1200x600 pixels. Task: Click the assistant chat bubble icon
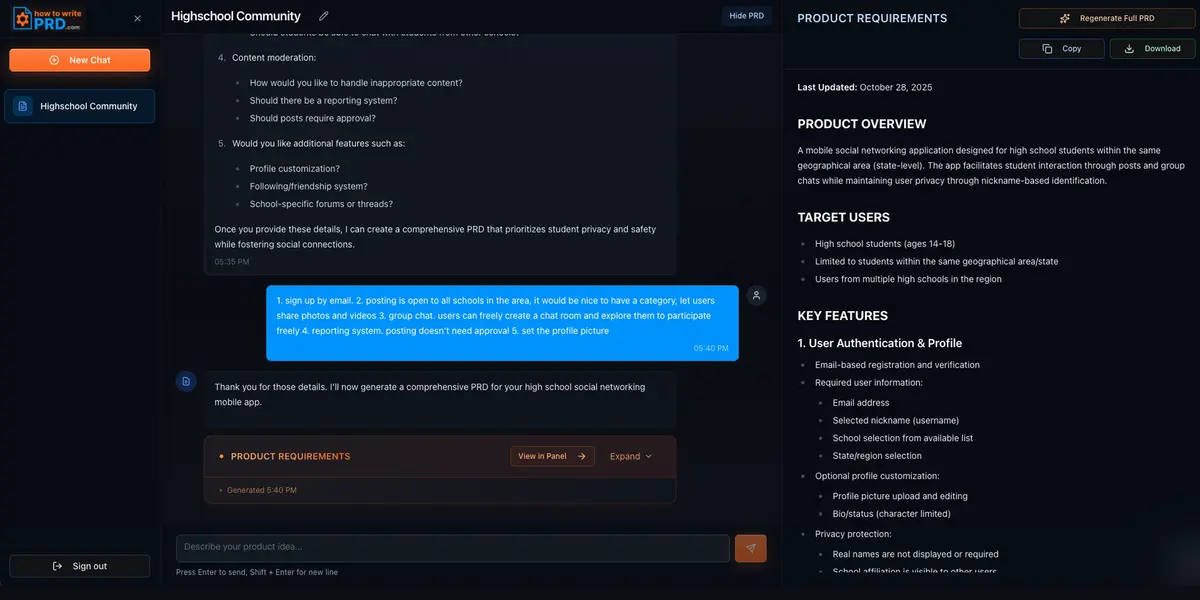tap(186, 381)
